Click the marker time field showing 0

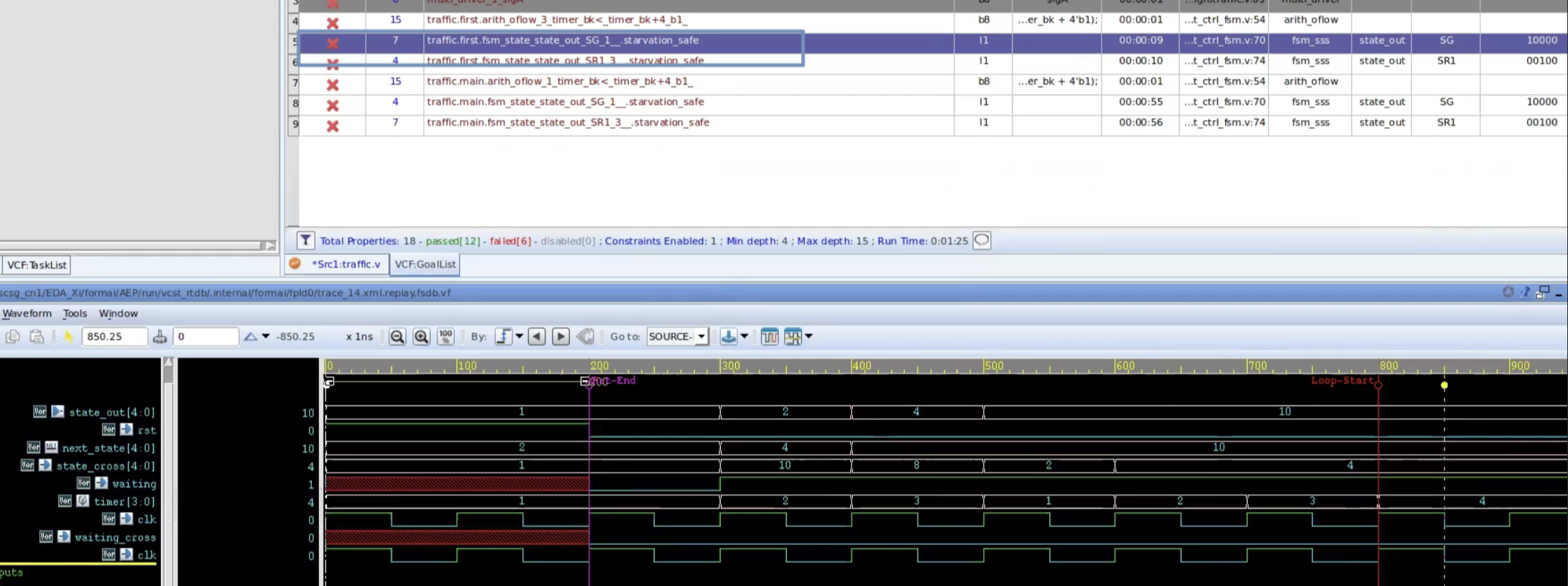point(206,336)
